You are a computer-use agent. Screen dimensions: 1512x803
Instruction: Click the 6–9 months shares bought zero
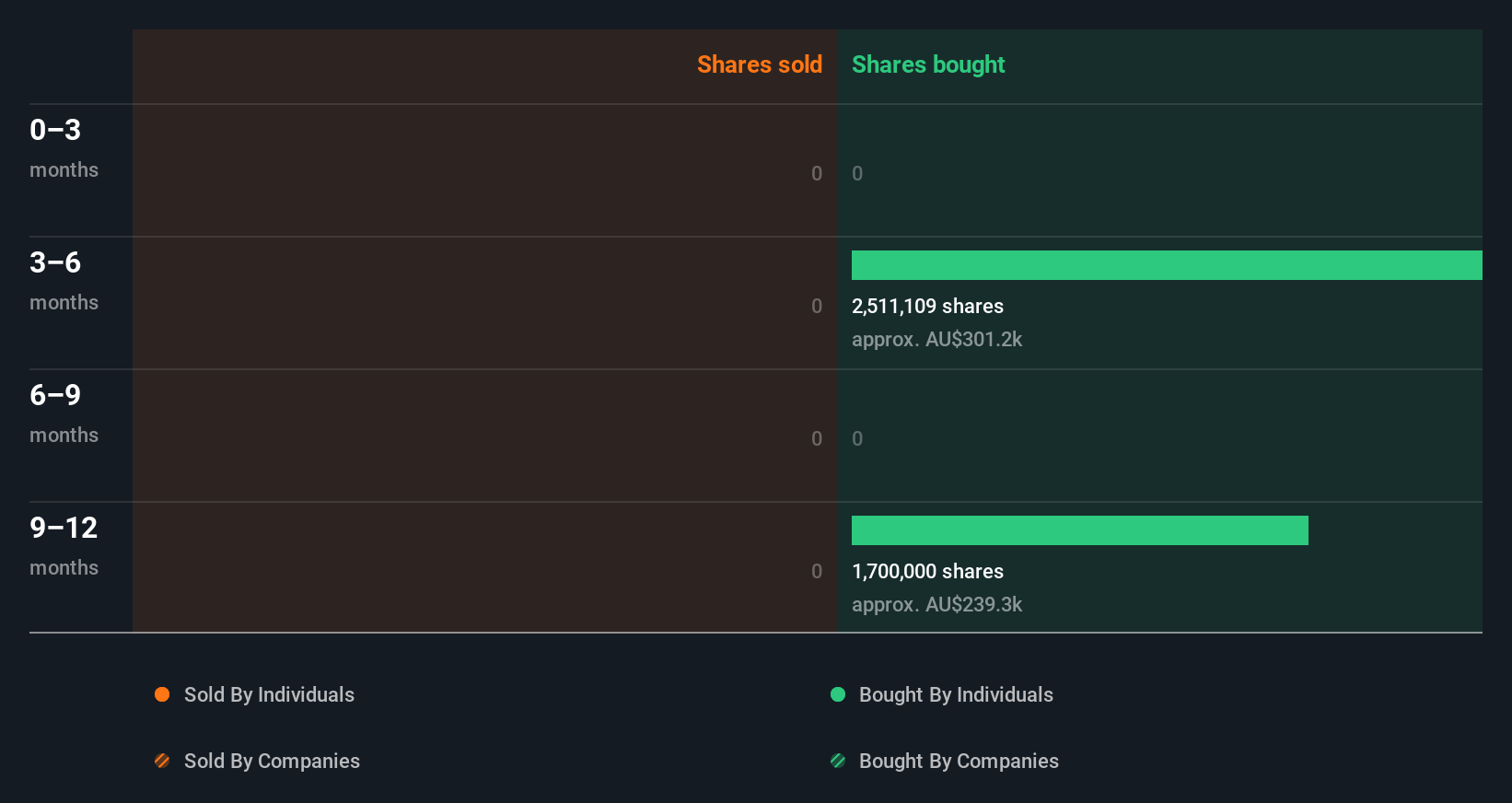pyautogui.click(x=857, y=438)
